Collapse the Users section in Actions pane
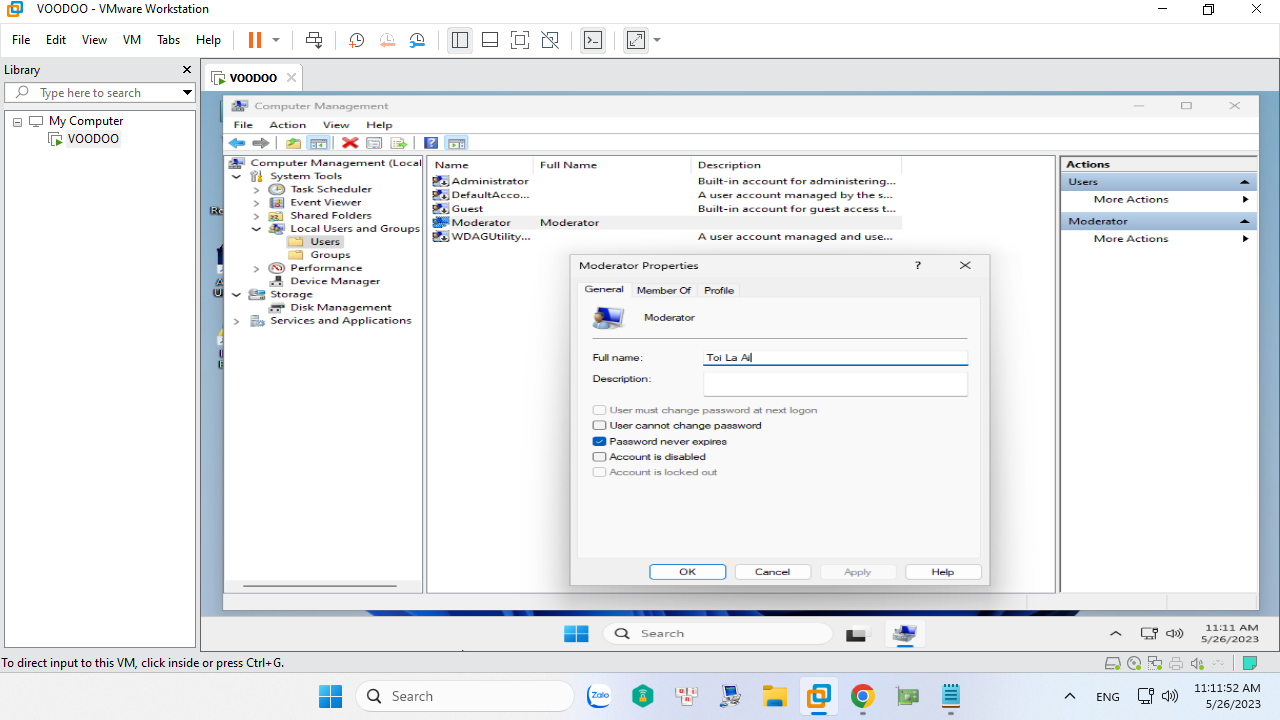Viewport: 1280px width, 720px height. tap(1245, 182)
